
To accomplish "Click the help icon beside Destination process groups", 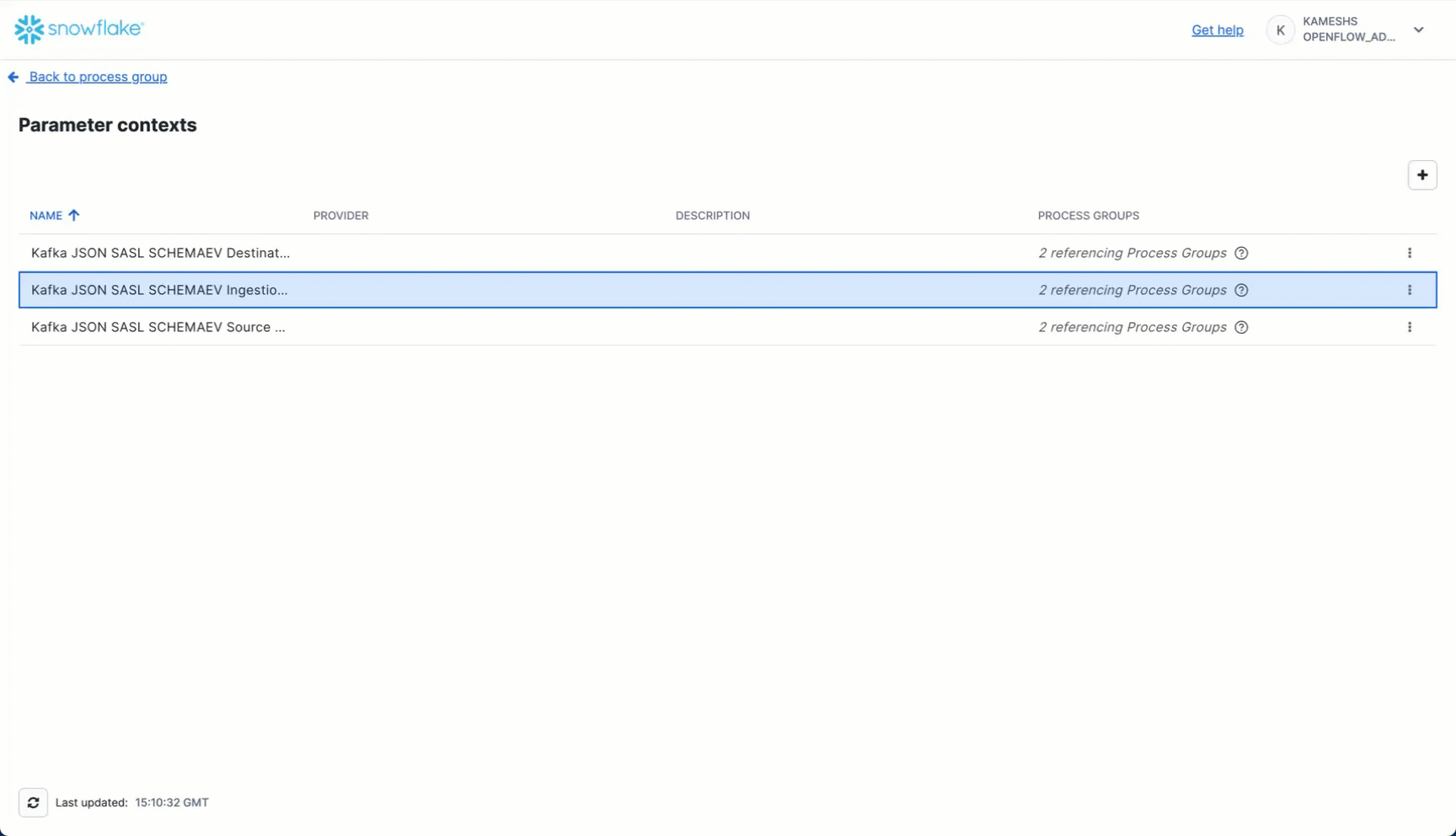I will coord(1241,253).
